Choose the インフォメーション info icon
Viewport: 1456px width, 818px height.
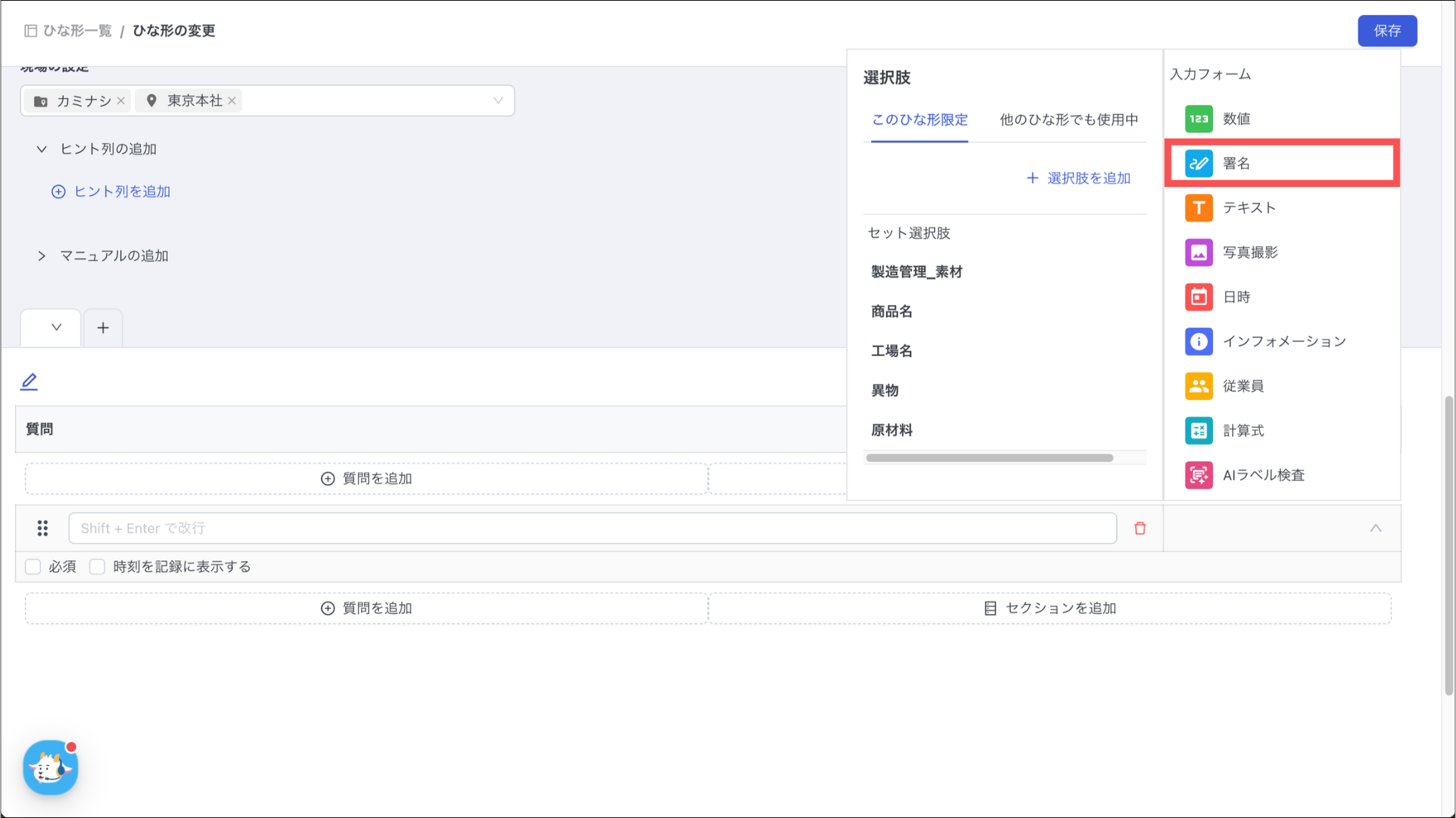click(1199, 341)
